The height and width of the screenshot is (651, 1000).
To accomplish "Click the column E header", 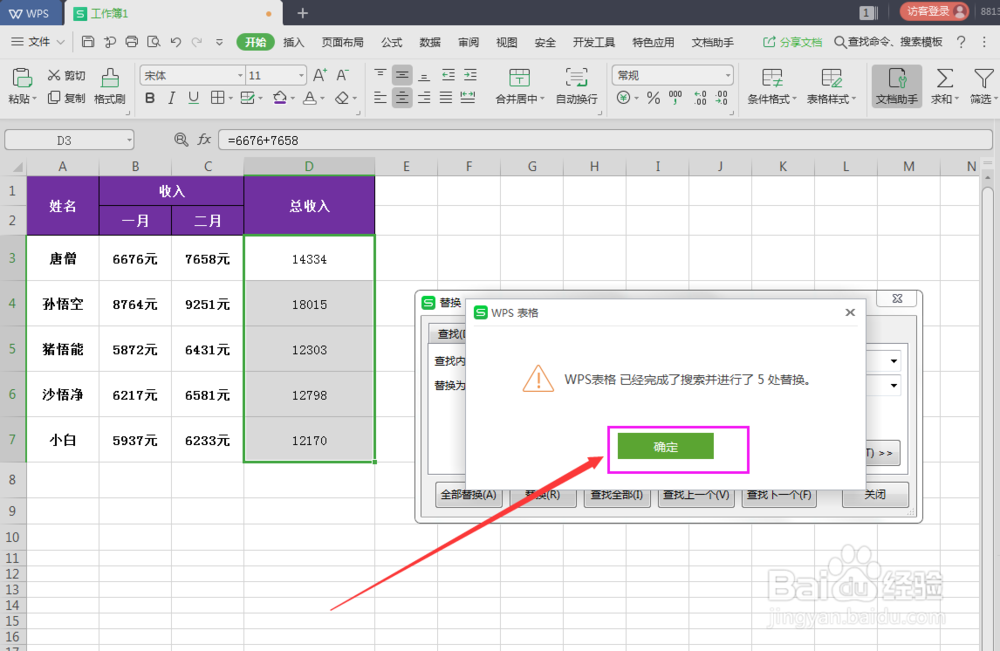I will (x=406, y=166).
